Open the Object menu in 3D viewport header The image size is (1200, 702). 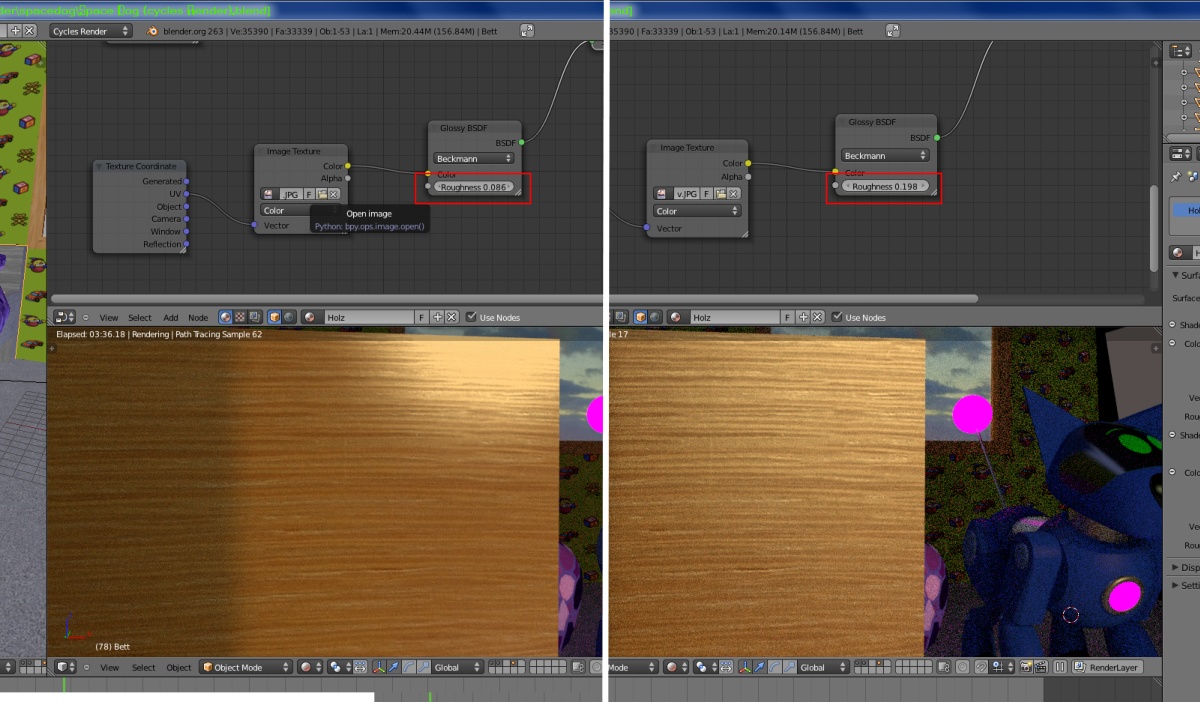click(178, 667)
